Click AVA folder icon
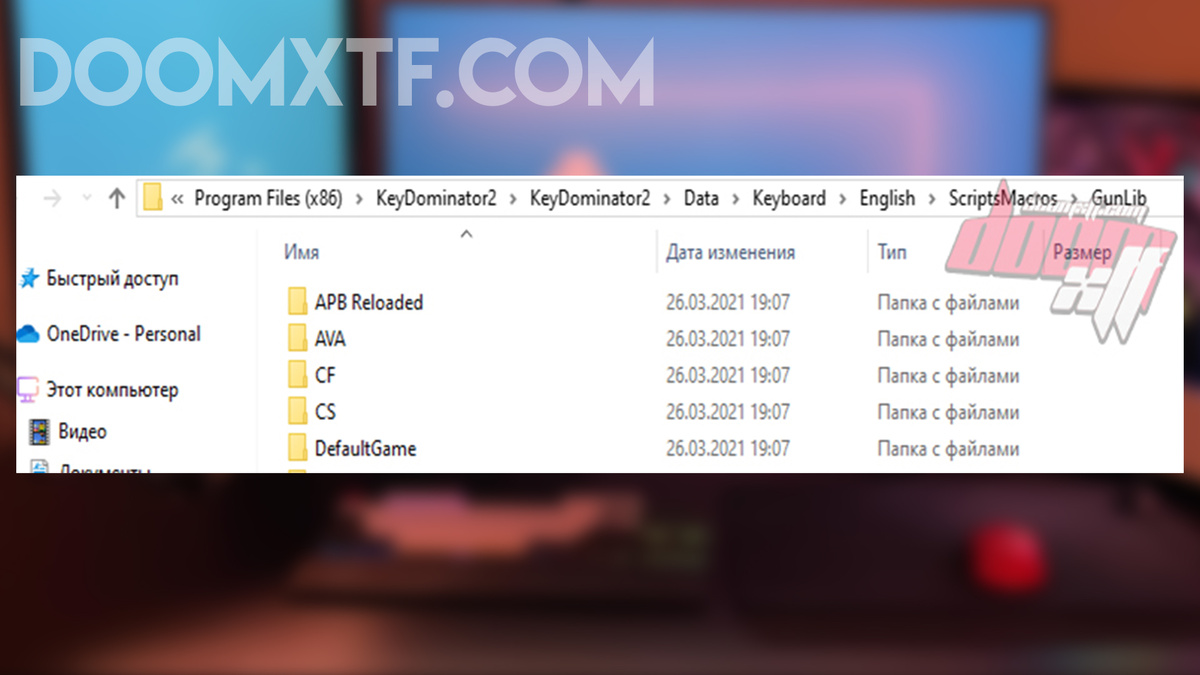This screenshot has height=675, width=1200. click(297, 339)
